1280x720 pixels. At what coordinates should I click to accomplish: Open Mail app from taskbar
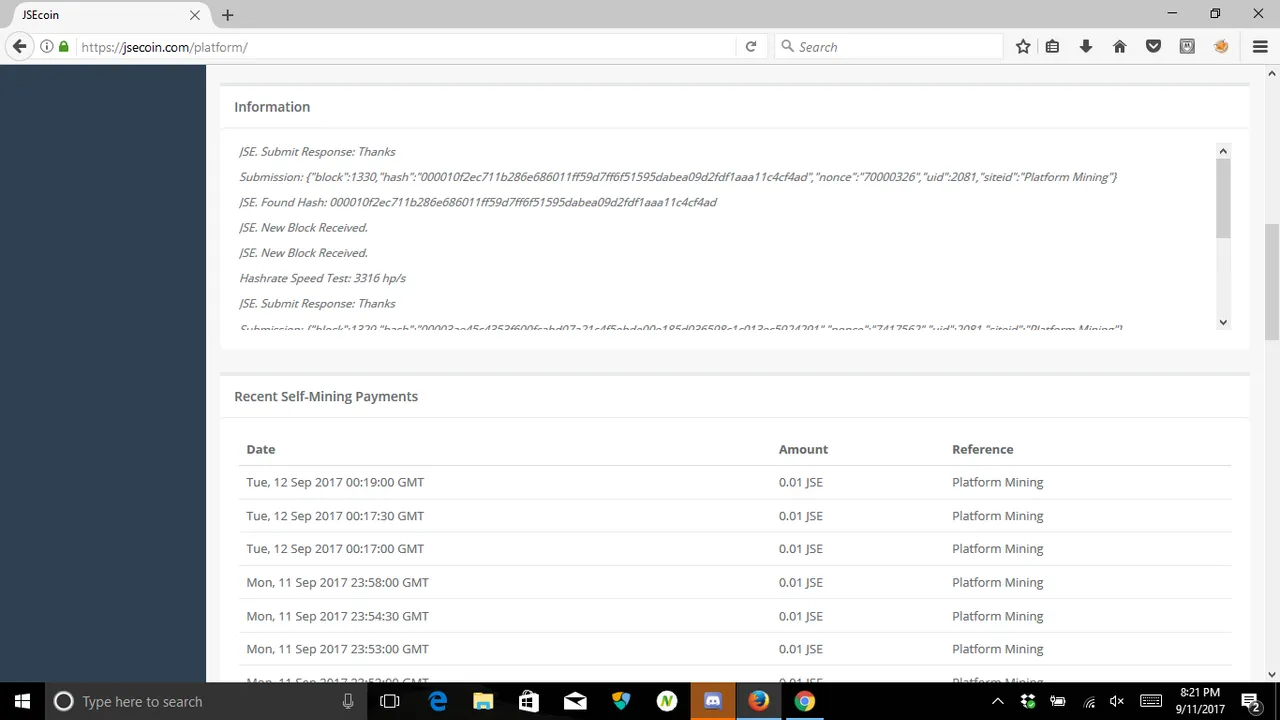tap(575, 701)
